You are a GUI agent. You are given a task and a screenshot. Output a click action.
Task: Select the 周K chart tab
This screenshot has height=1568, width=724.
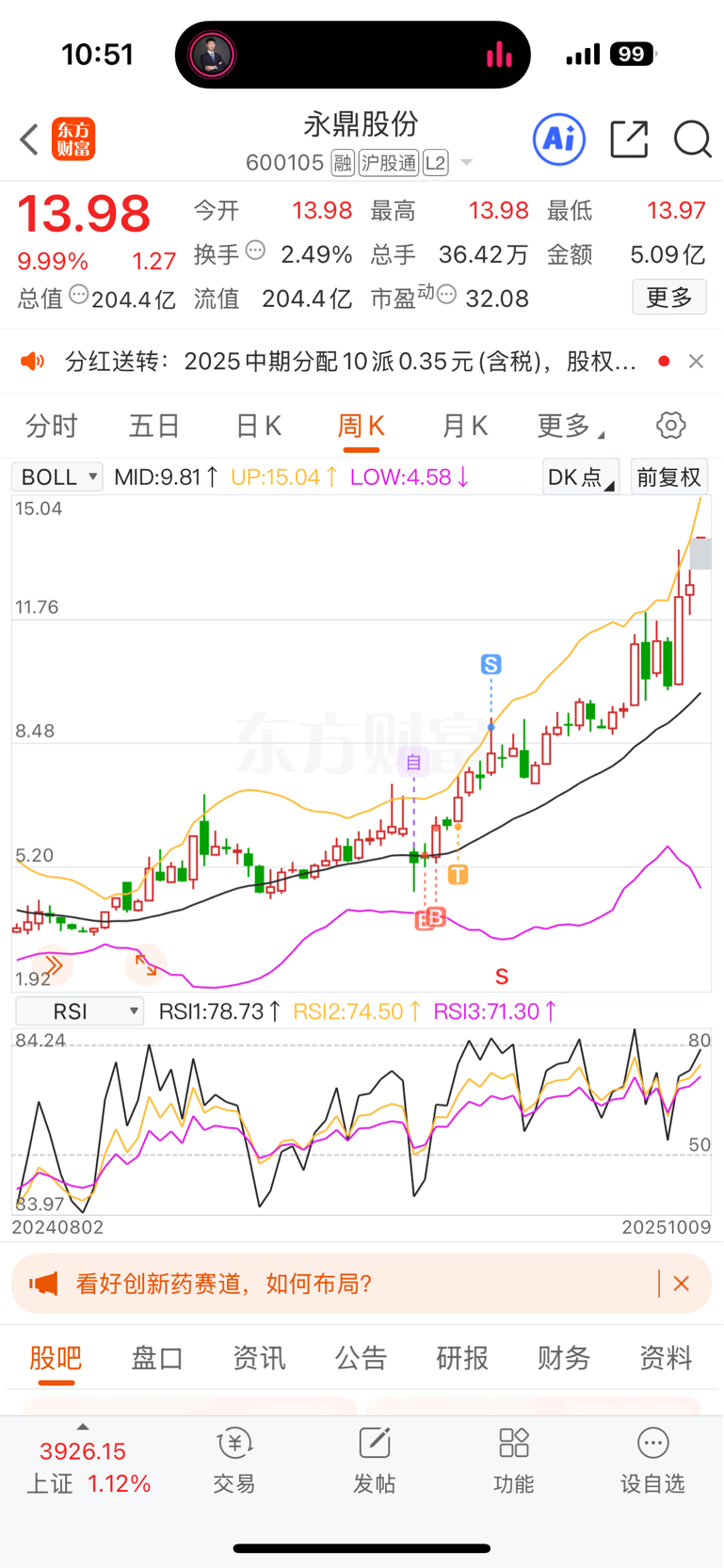tap(361, 426)
